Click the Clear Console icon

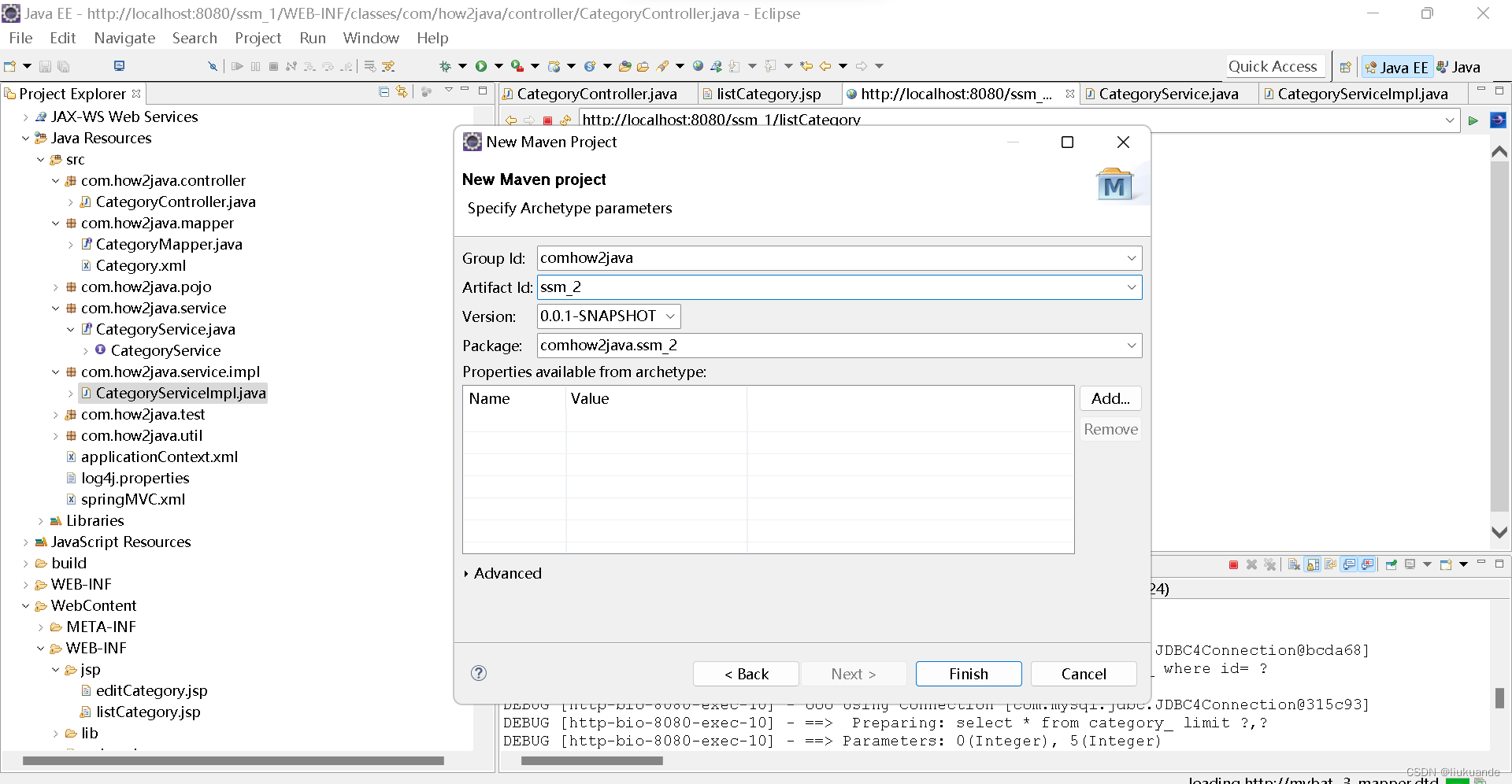pyautogui.click(x=1294, y=564)
